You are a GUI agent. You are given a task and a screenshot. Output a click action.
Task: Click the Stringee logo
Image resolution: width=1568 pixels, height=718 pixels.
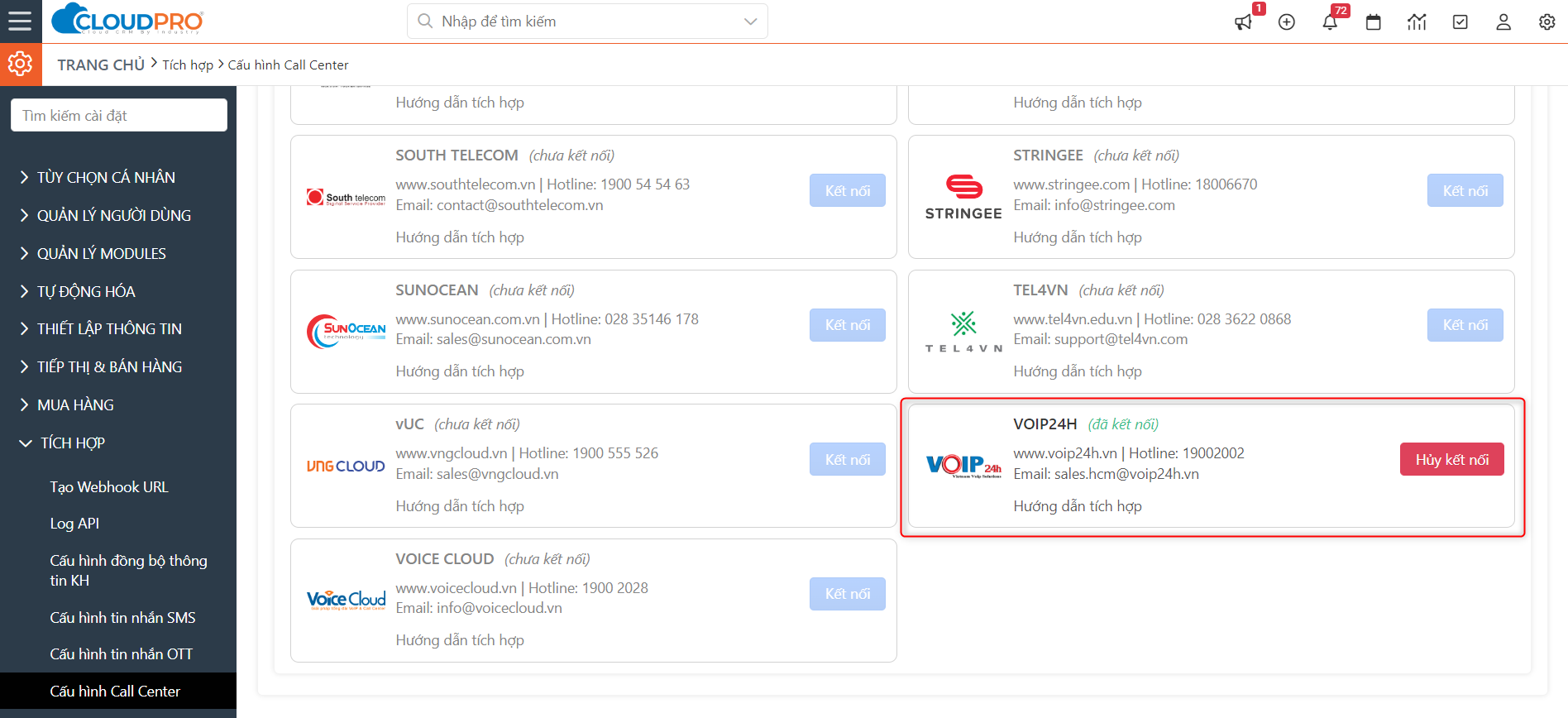pos(963,198)
